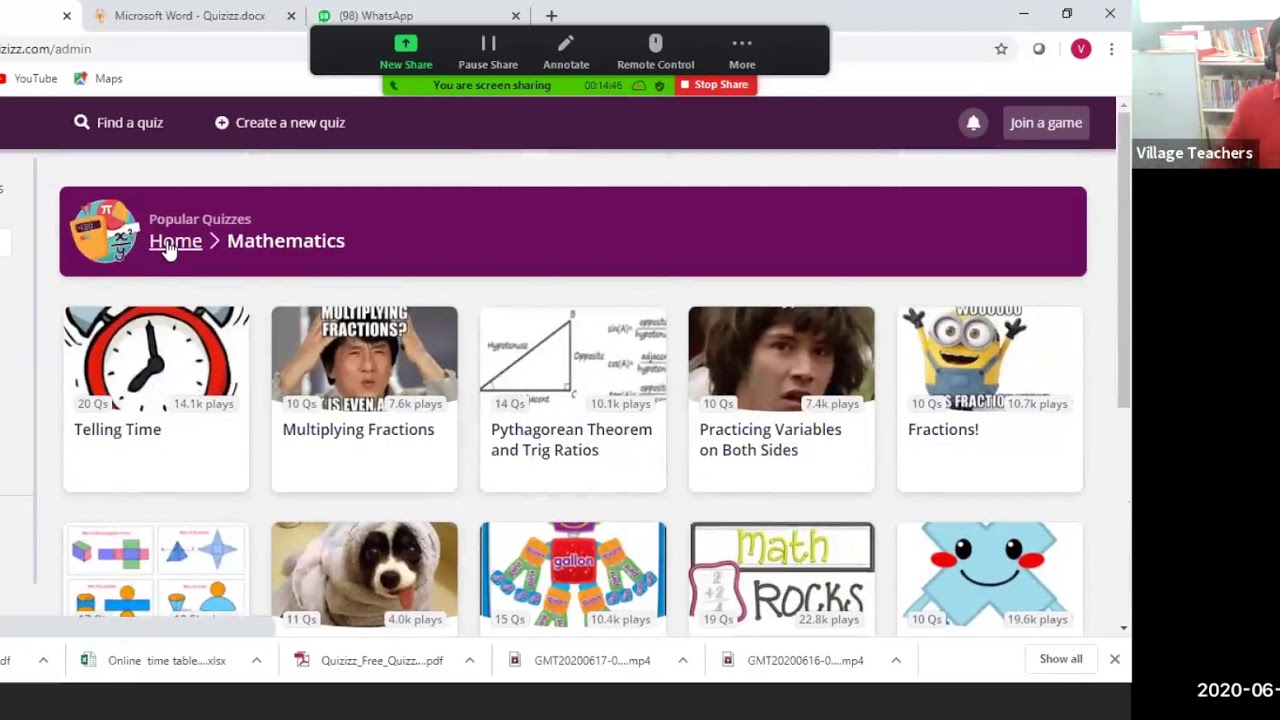
Task: Click the Mathematics category round icon
Action: 104,231
